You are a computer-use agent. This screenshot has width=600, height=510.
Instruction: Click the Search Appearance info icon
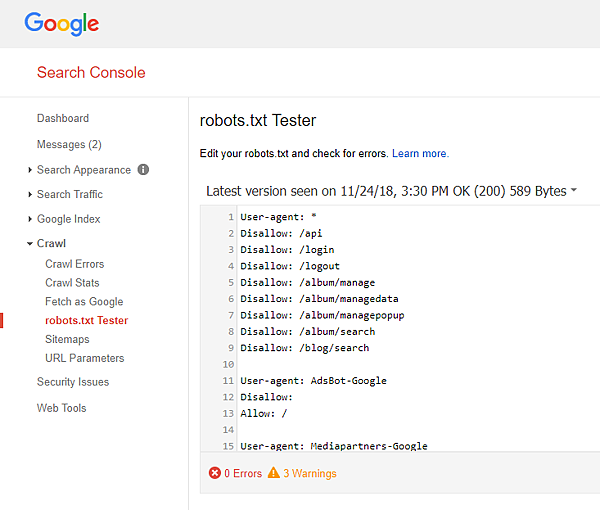pos(143,170)
